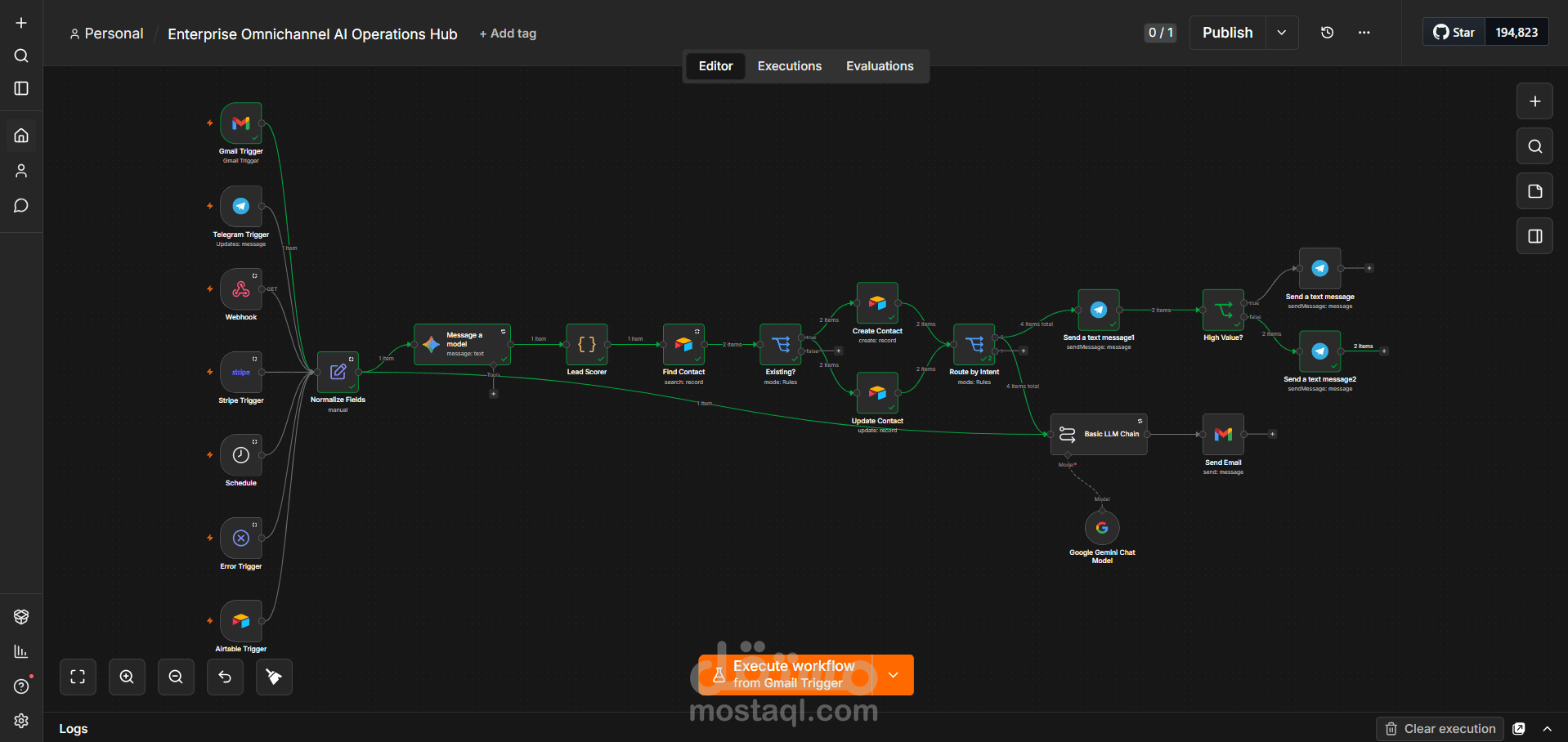1568x742 pixels.
Task: Open the Create Contact node
Action: [x=877, y=303]
